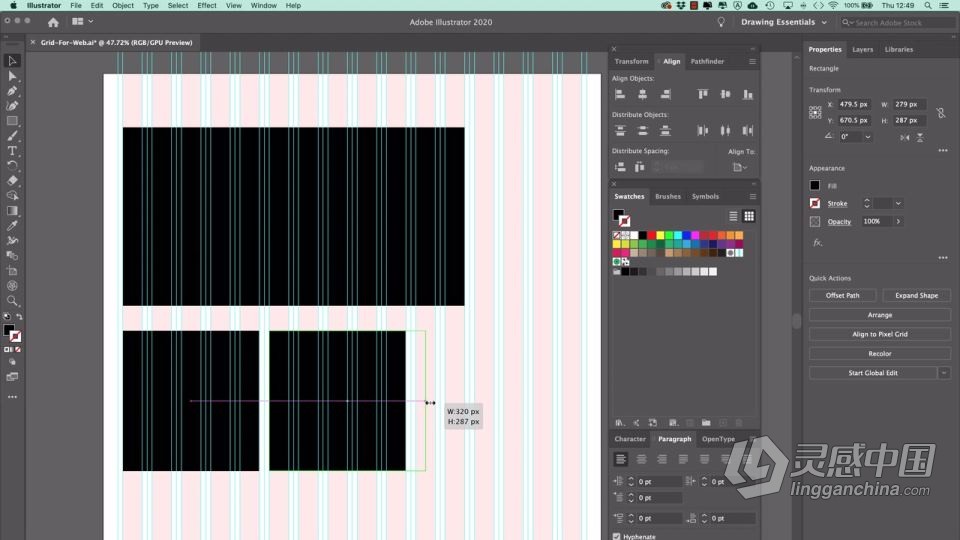
Task: Select the Curvature tool
Action: pos(12,106)
